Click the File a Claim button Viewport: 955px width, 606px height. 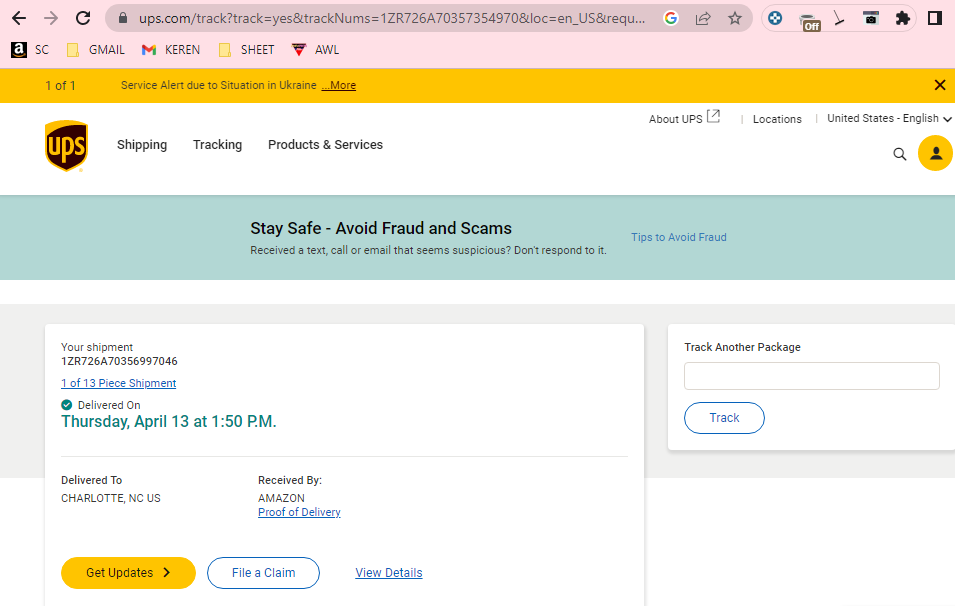pos(263,573)
